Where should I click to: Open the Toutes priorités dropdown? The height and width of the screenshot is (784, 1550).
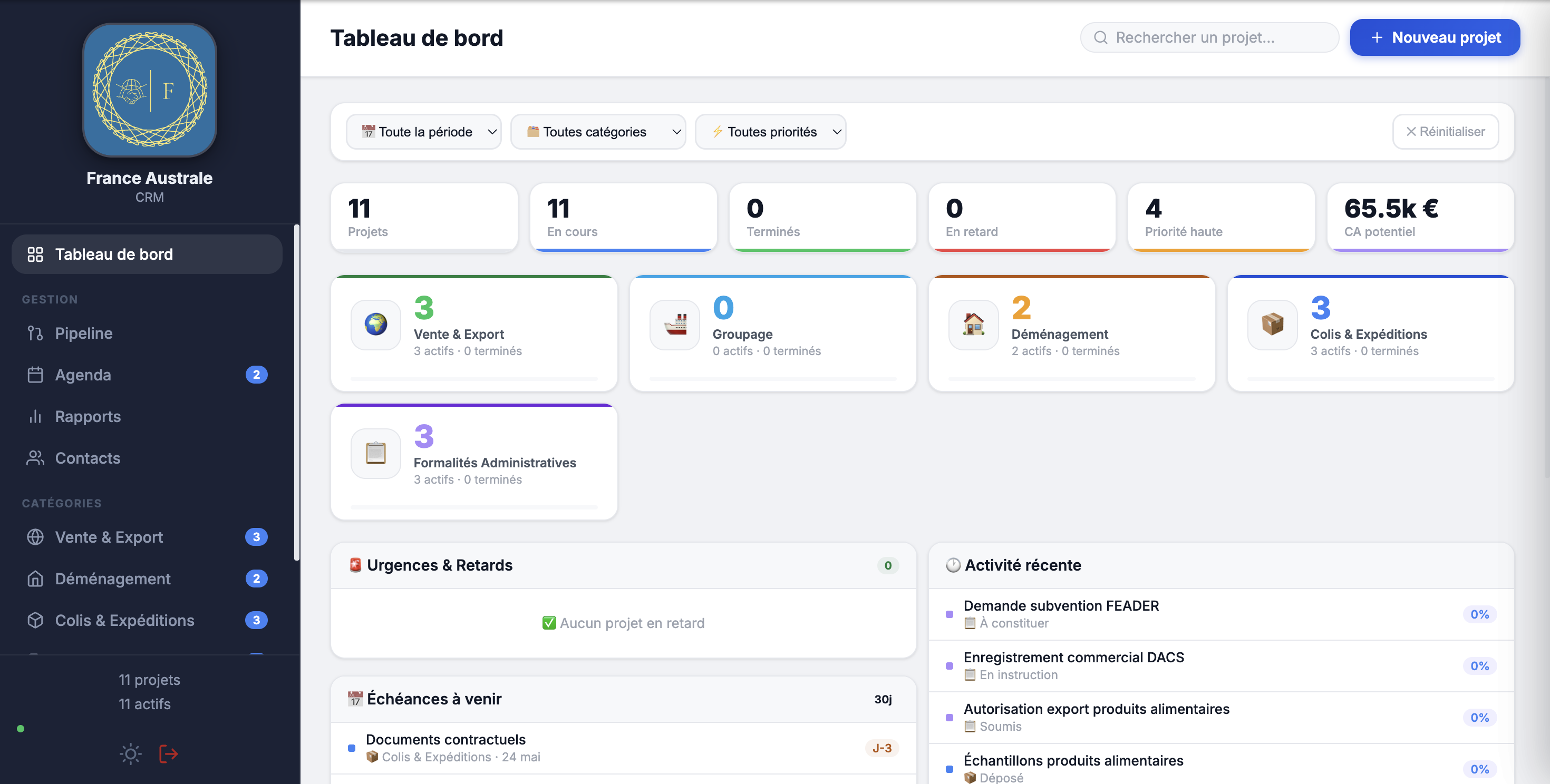(770, 132)
